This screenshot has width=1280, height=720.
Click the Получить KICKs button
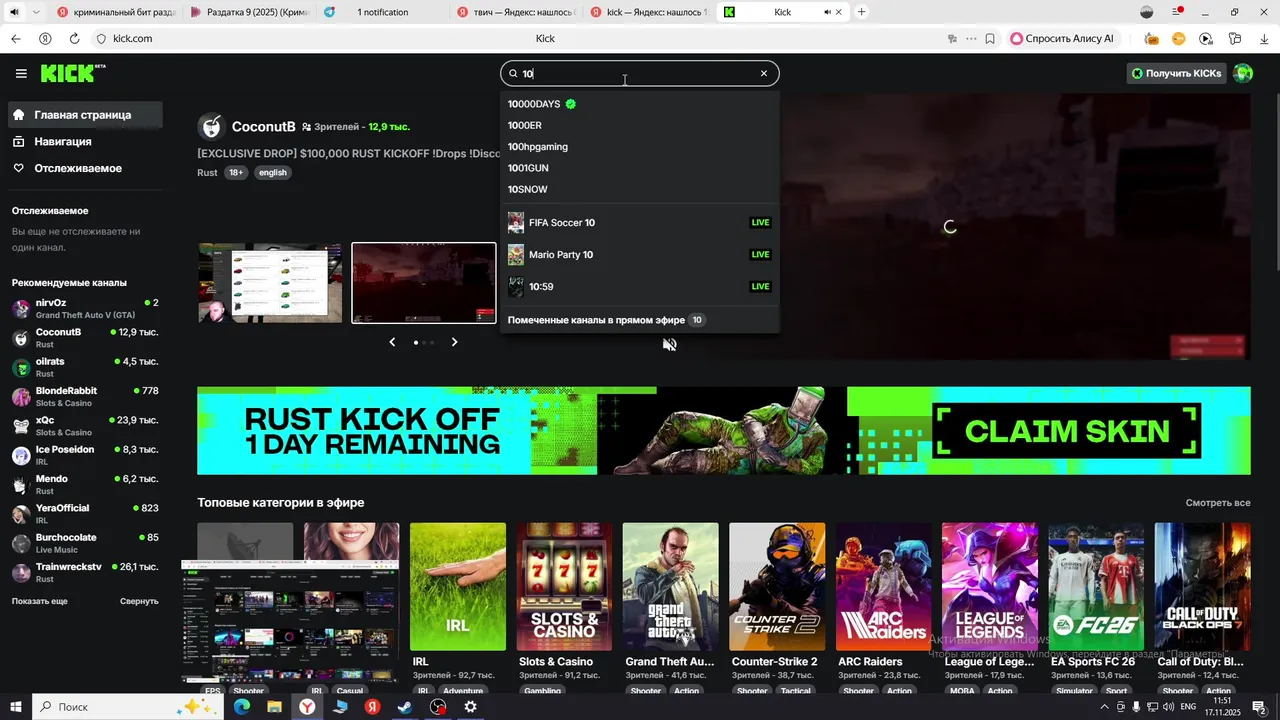pyautogui.click(x=1176, y=73)
